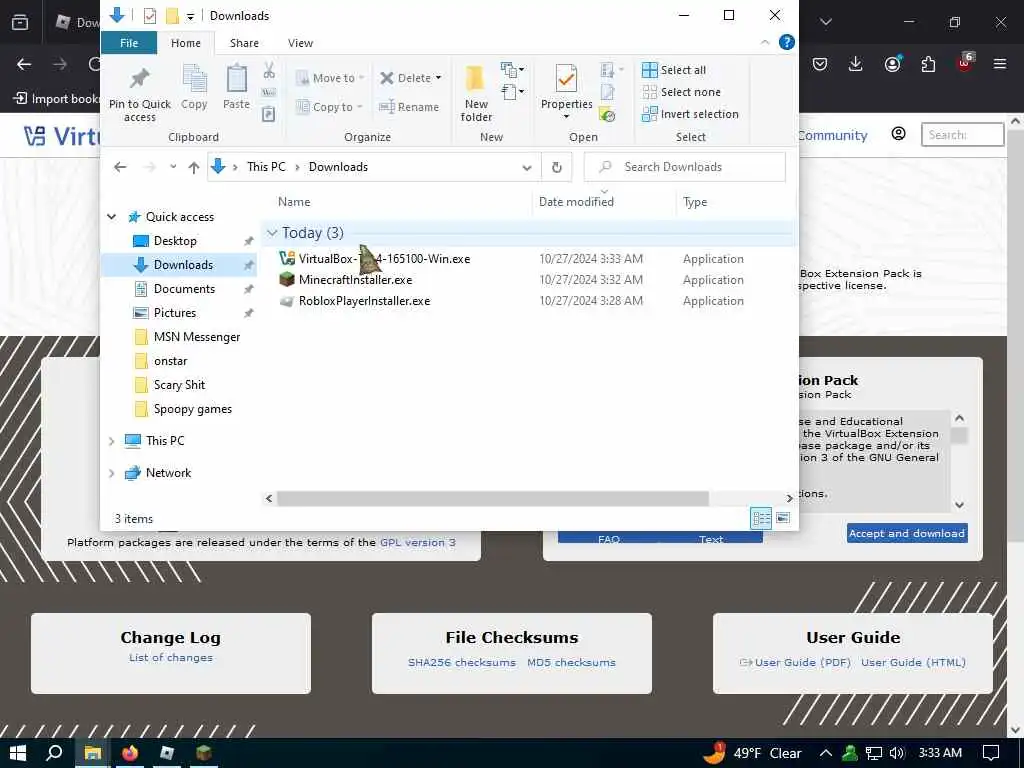Collapse the Today (3) group
The image size is (1024, 768).
[272, 233]
